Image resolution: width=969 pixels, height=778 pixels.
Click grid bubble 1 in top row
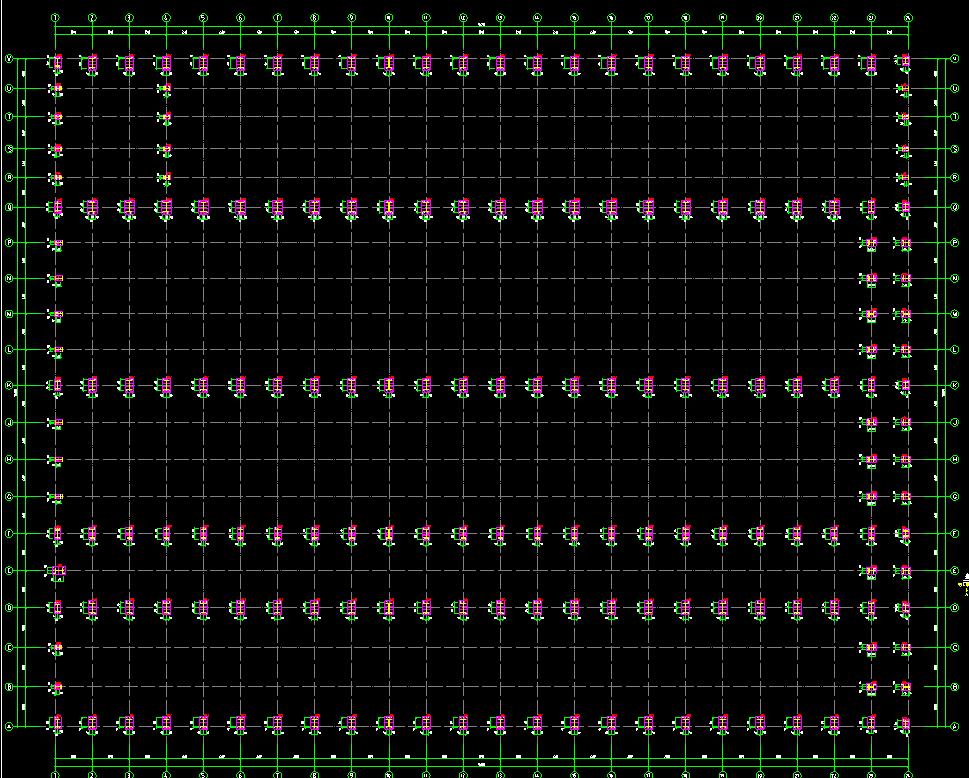coord(55,18)
